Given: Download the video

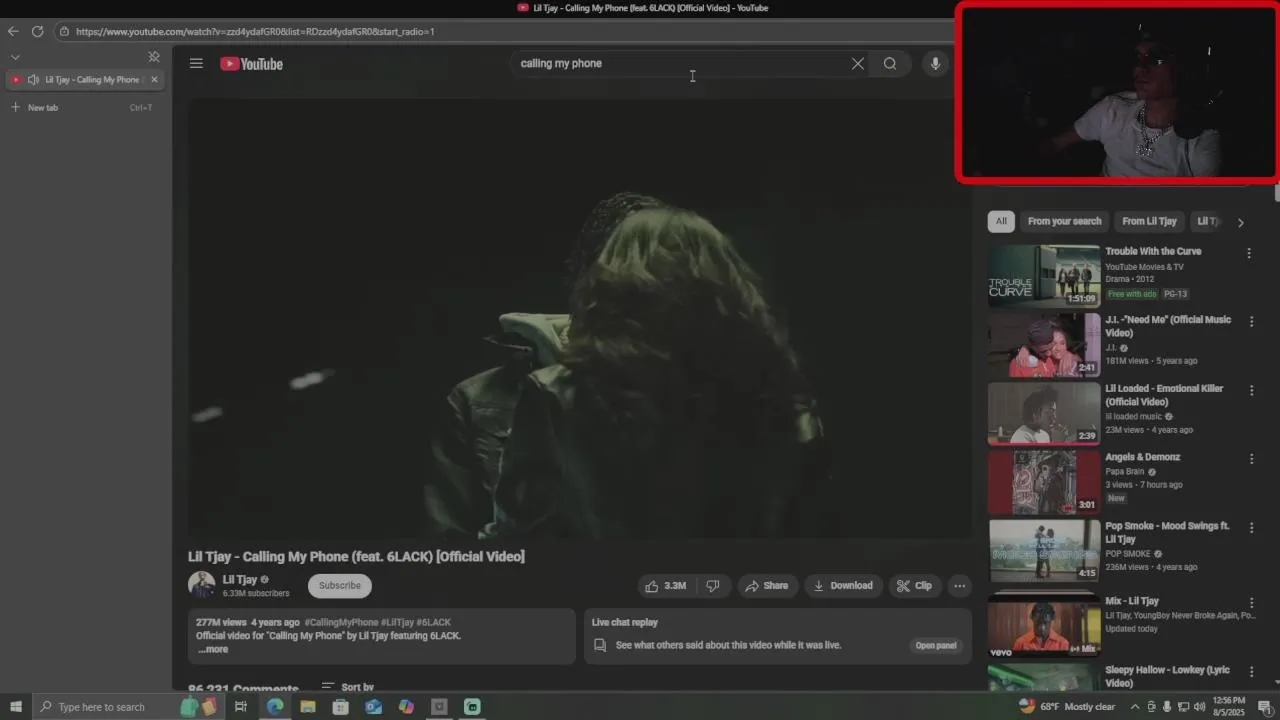Looking at the screenshot, I should 843,586.
